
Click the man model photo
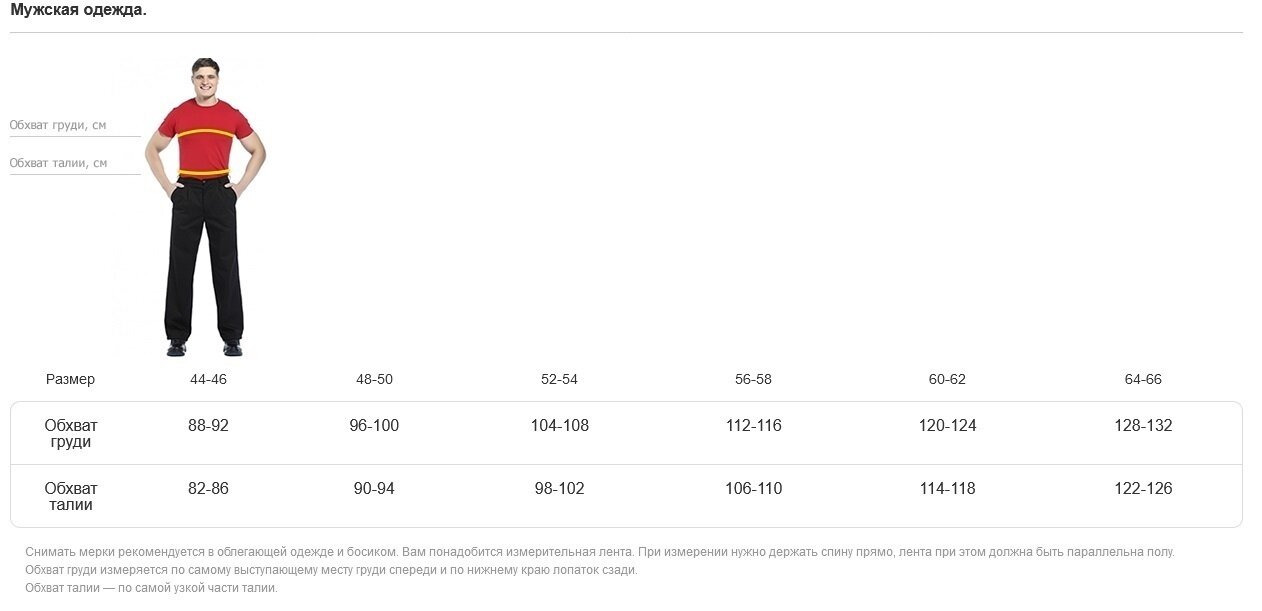(205, 206)
